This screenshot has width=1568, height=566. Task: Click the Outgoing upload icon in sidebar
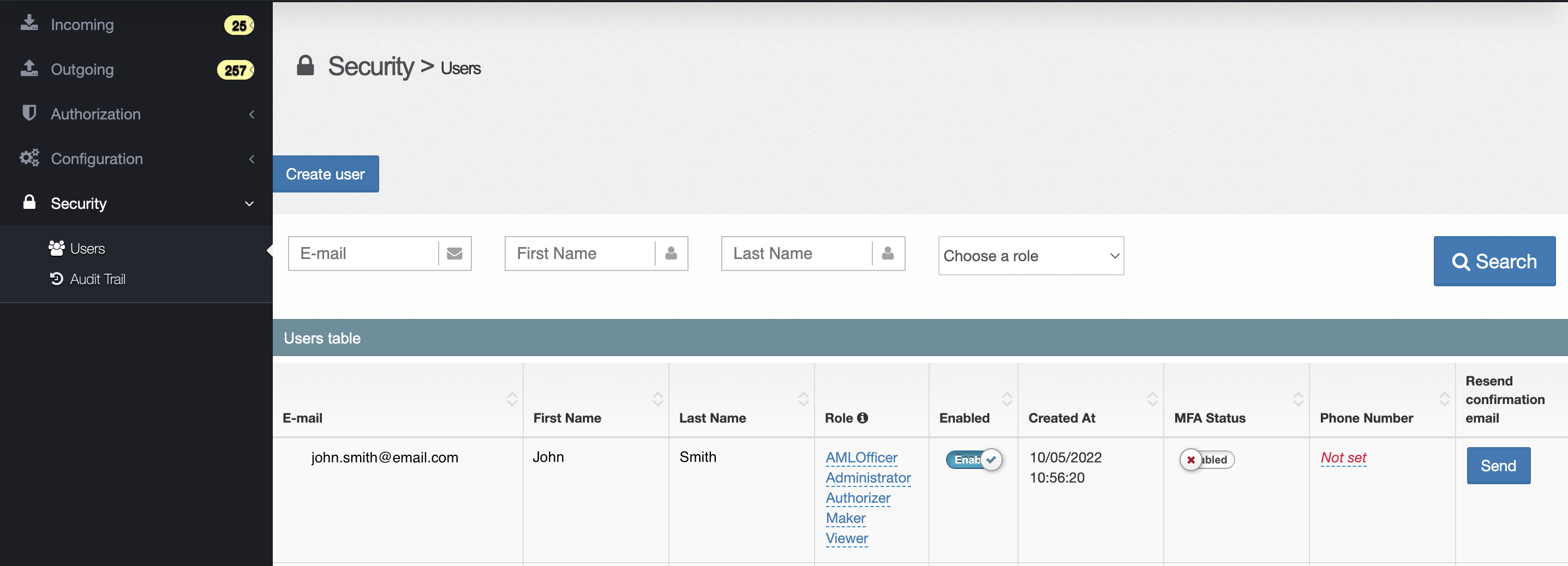(29, 68)
